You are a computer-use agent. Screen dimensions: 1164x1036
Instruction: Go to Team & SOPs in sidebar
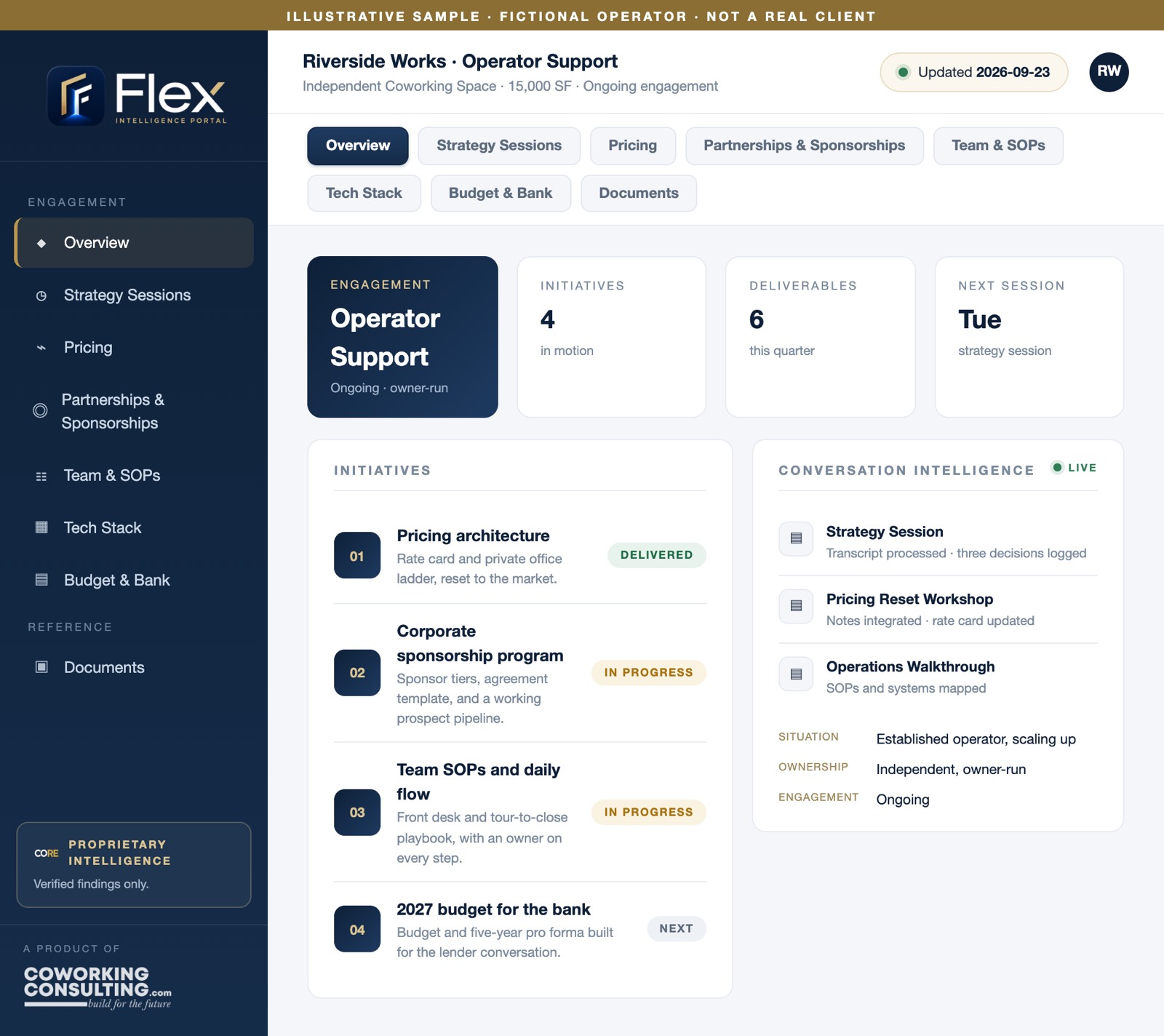point(134,476)
